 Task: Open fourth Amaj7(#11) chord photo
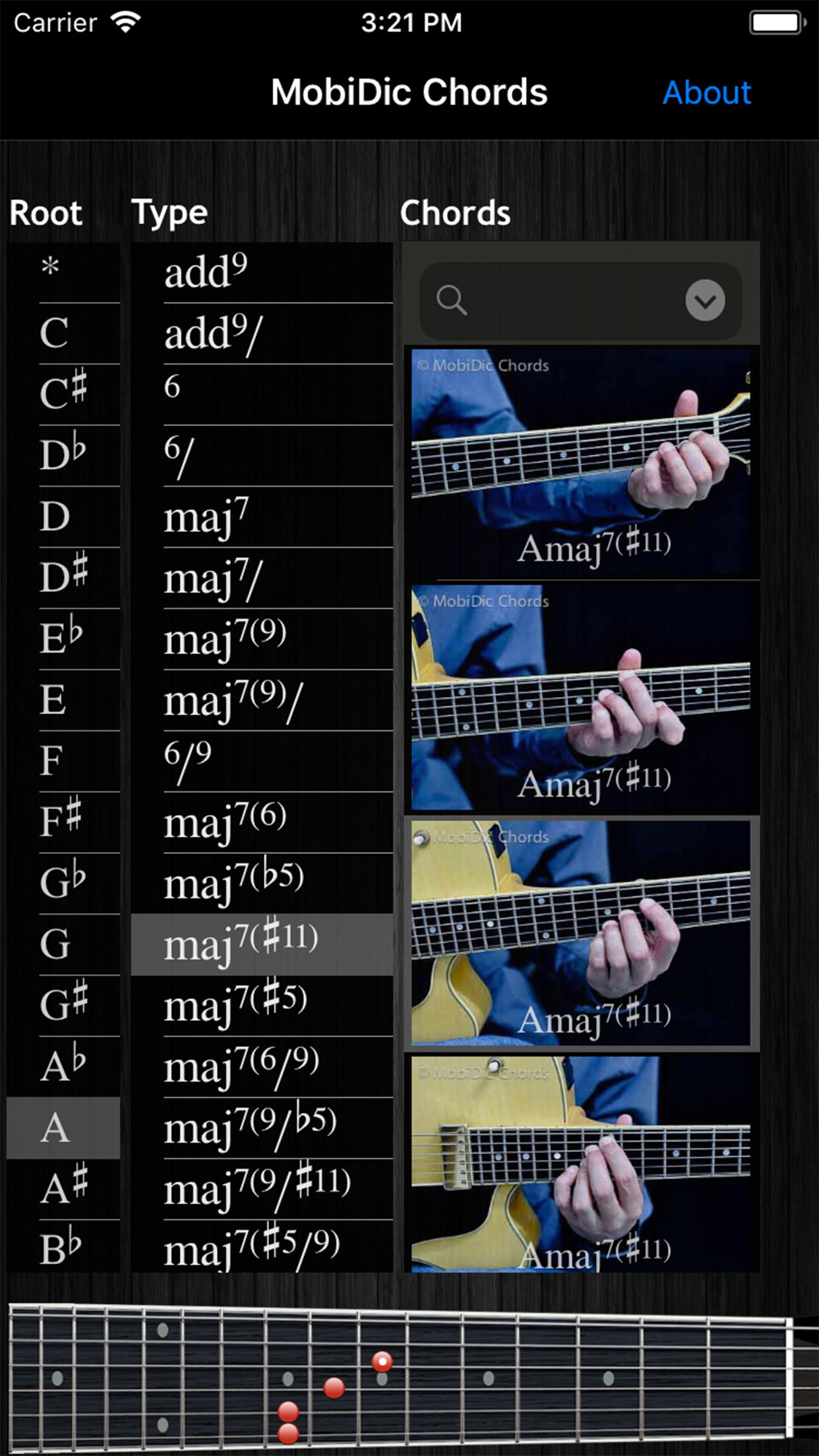581,1164
